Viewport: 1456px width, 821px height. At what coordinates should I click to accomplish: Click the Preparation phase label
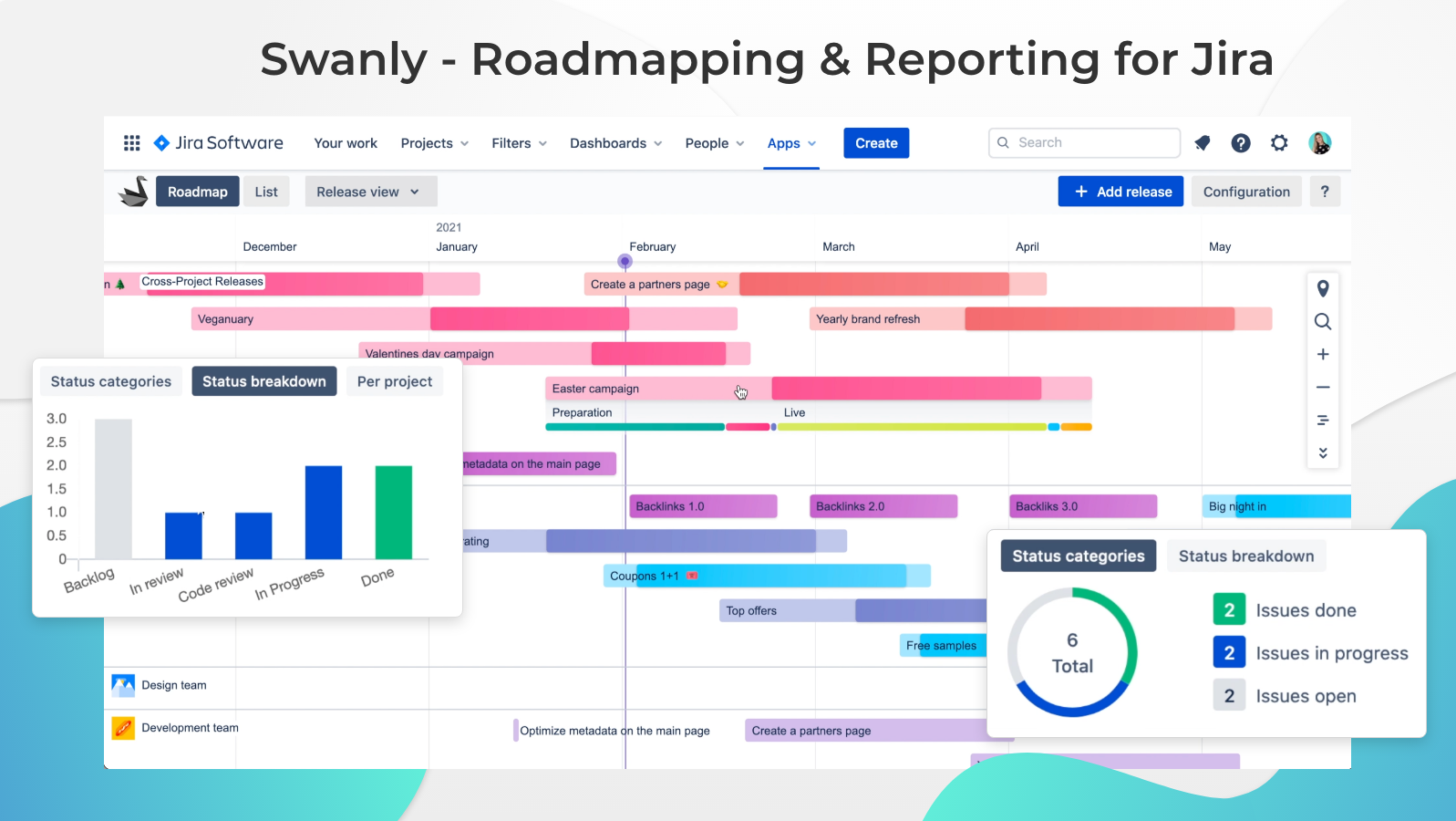[x=583, y=412]
